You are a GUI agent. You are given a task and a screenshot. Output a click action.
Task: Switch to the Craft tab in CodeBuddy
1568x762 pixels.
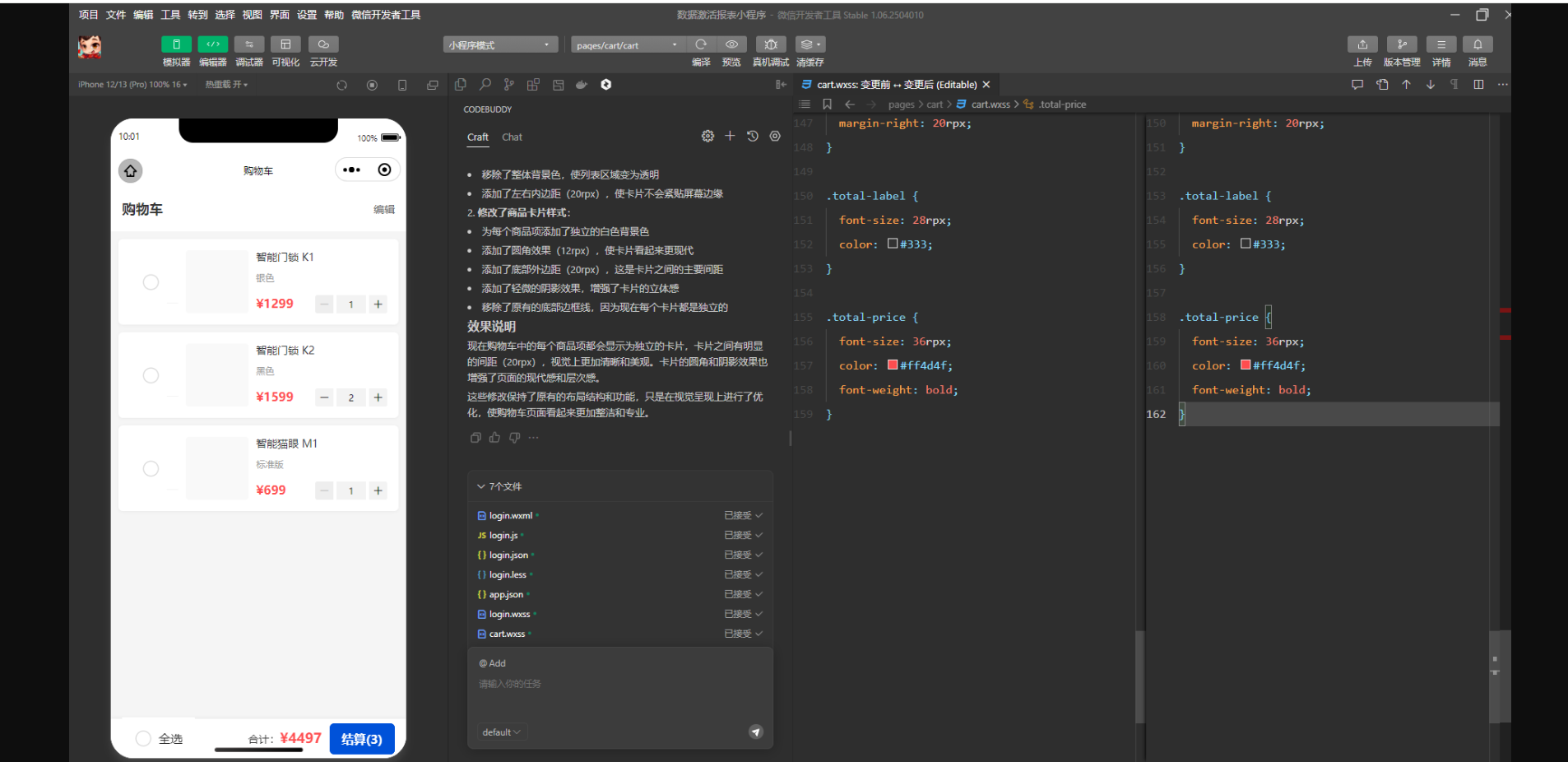(x=478, y=137)
